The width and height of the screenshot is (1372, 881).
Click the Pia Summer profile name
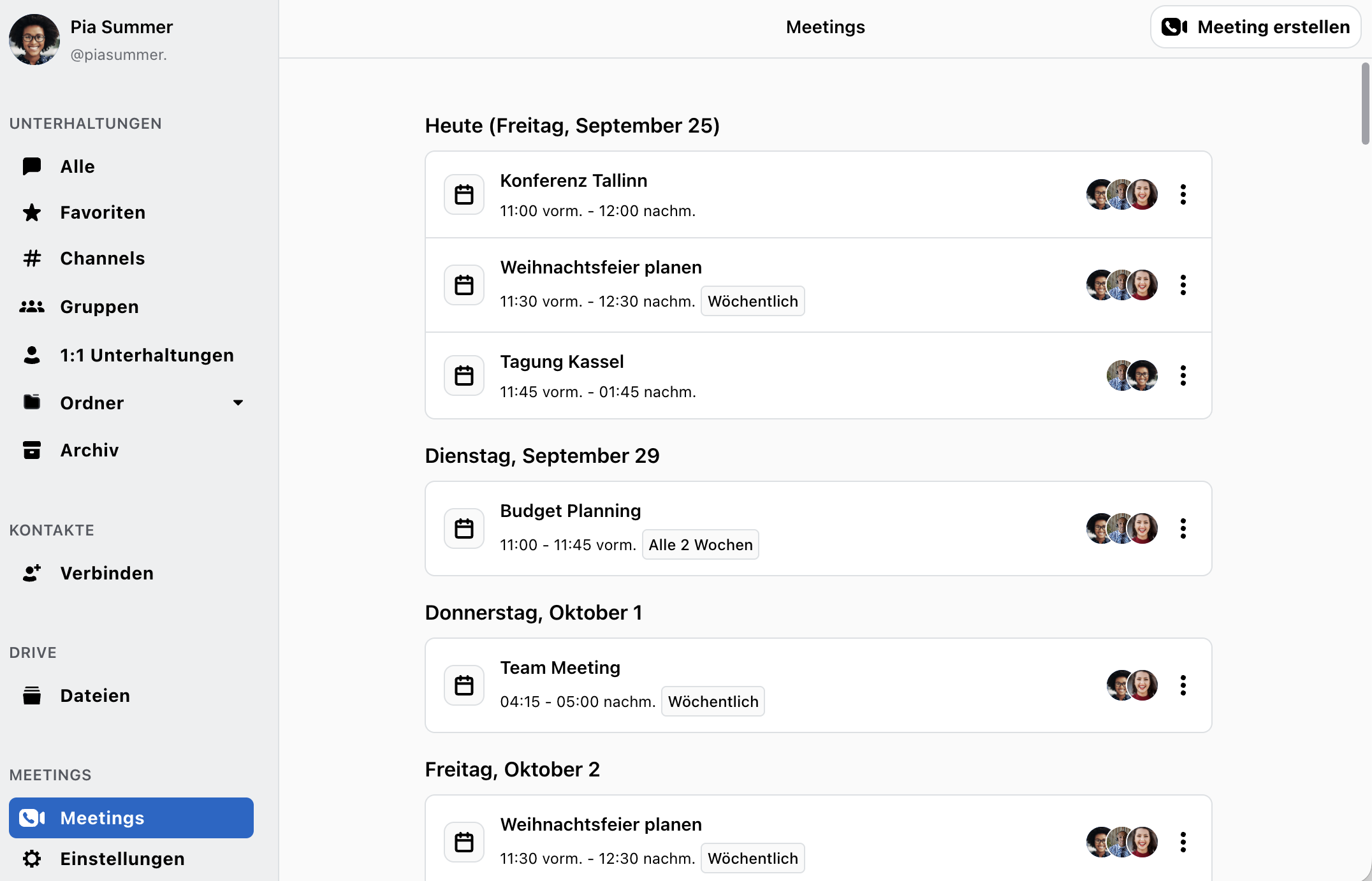[x=121, y=27]
